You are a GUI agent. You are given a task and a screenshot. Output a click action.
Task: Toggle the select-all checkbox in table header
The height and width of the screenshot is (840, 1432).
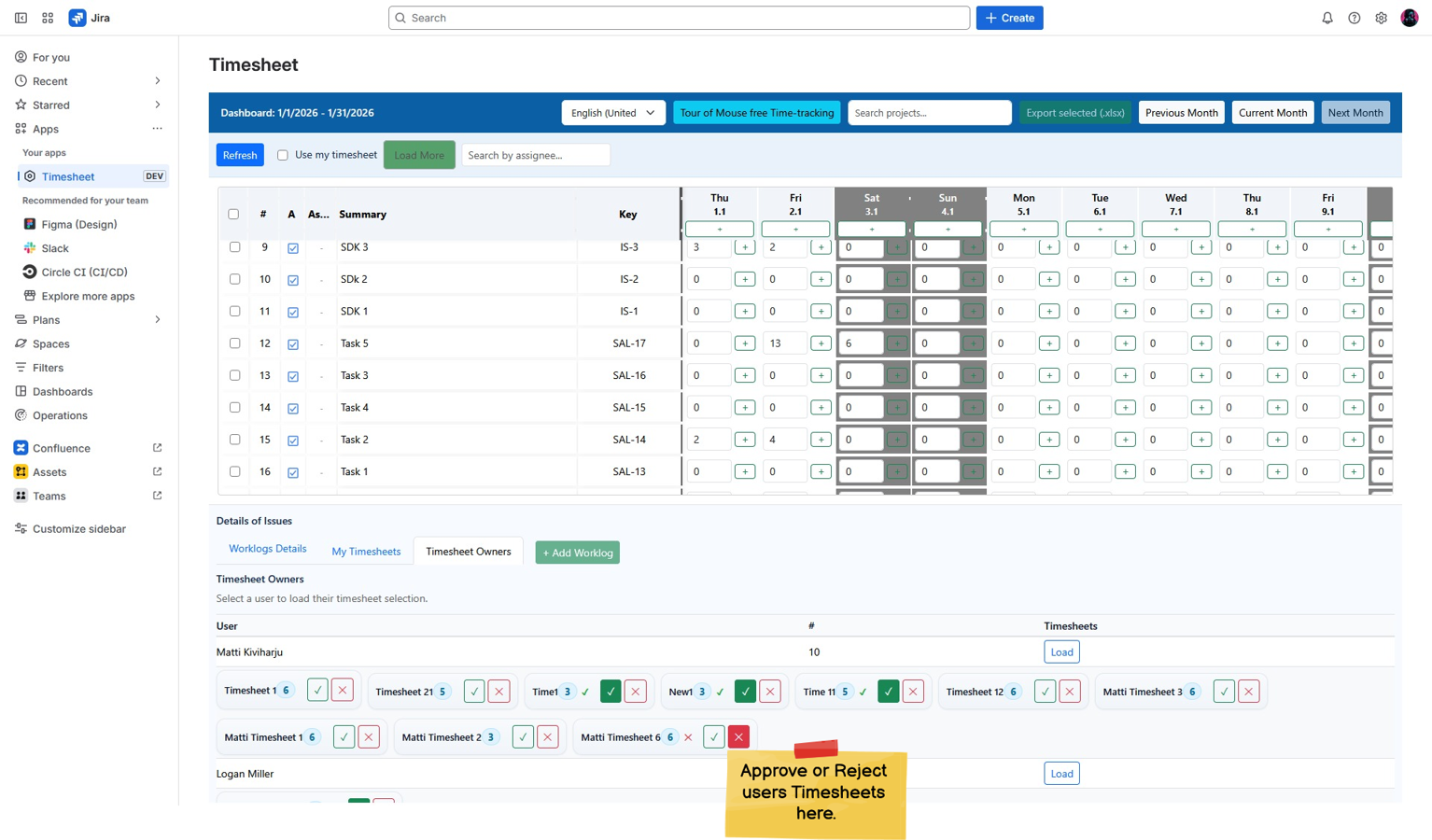click(233, 215)
